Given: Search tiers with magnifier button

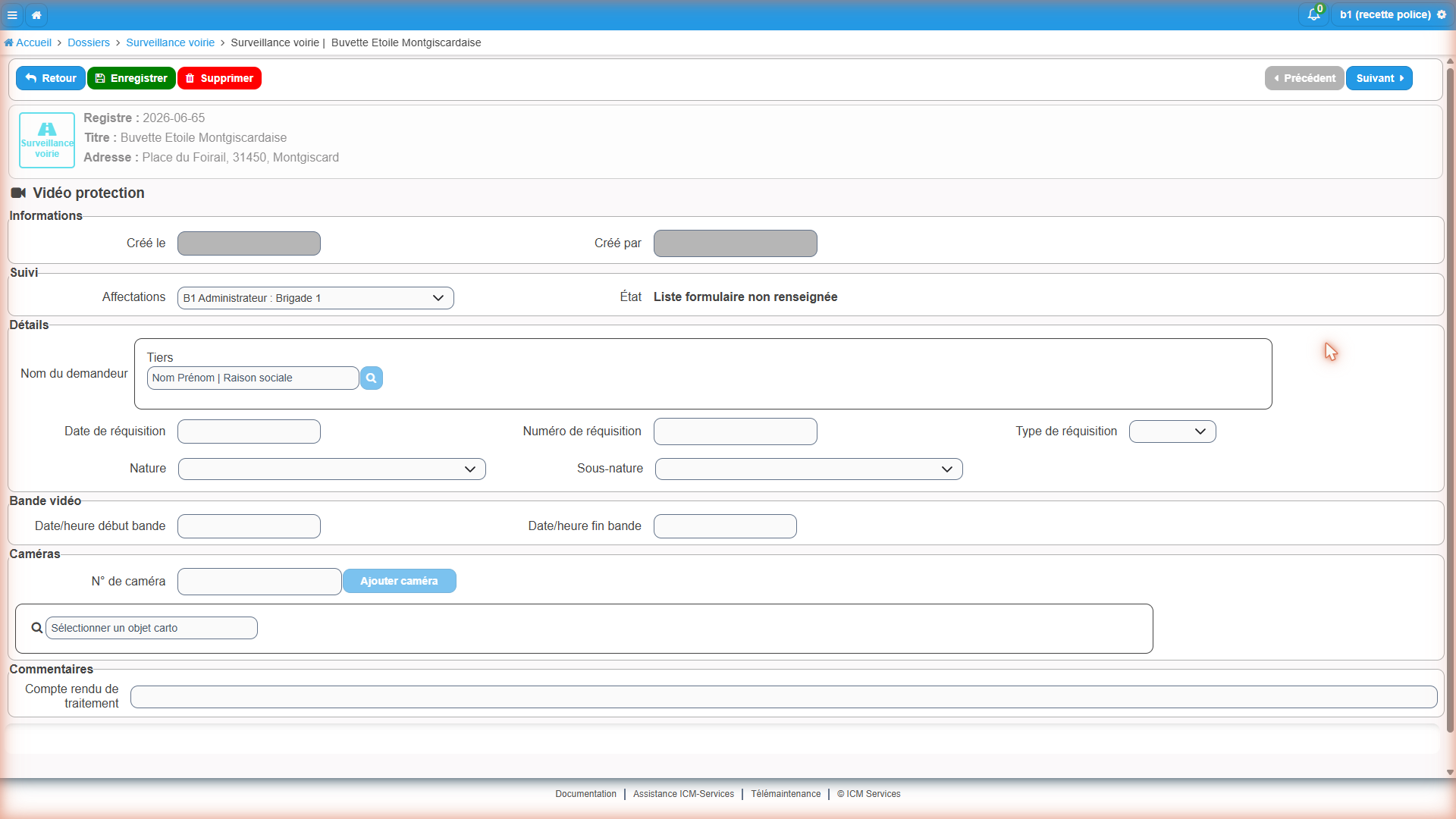Looking at the screenshot, I should (372, 378).
